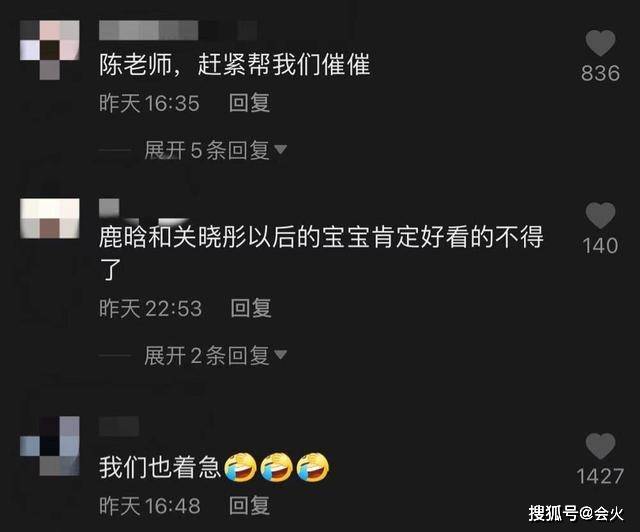The image size is (640, 532).
Task: Like the comment with 836 likes
Action: pyautogui.click(x=600, y=43)
